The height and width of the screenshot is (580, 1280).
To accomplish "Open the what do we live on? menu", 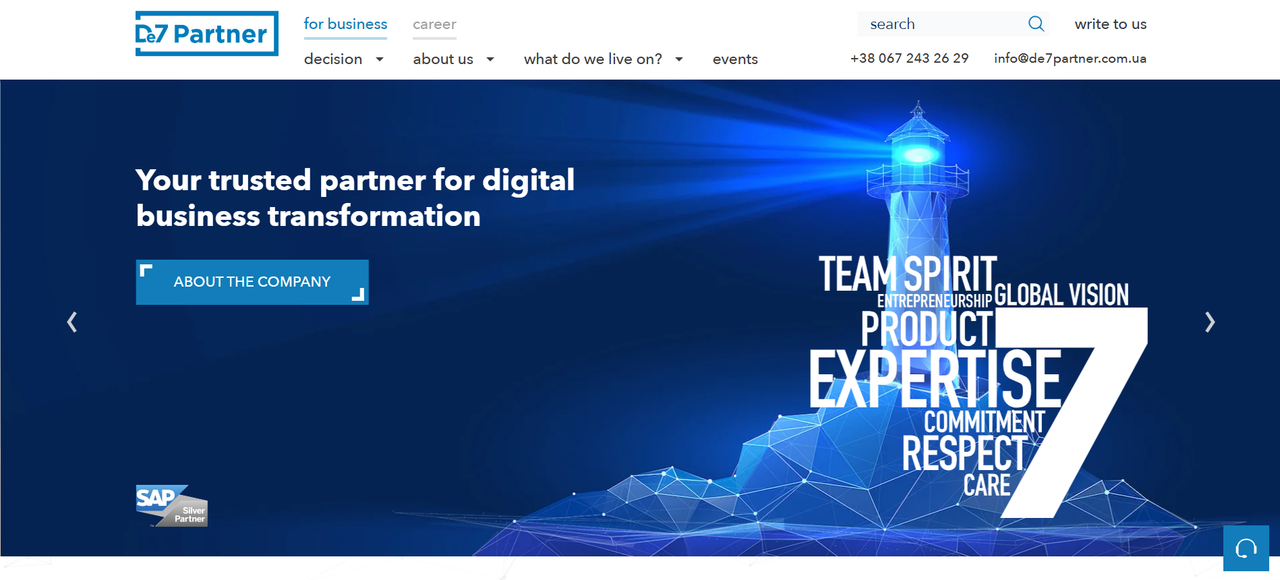I will [x=593, y=59].
